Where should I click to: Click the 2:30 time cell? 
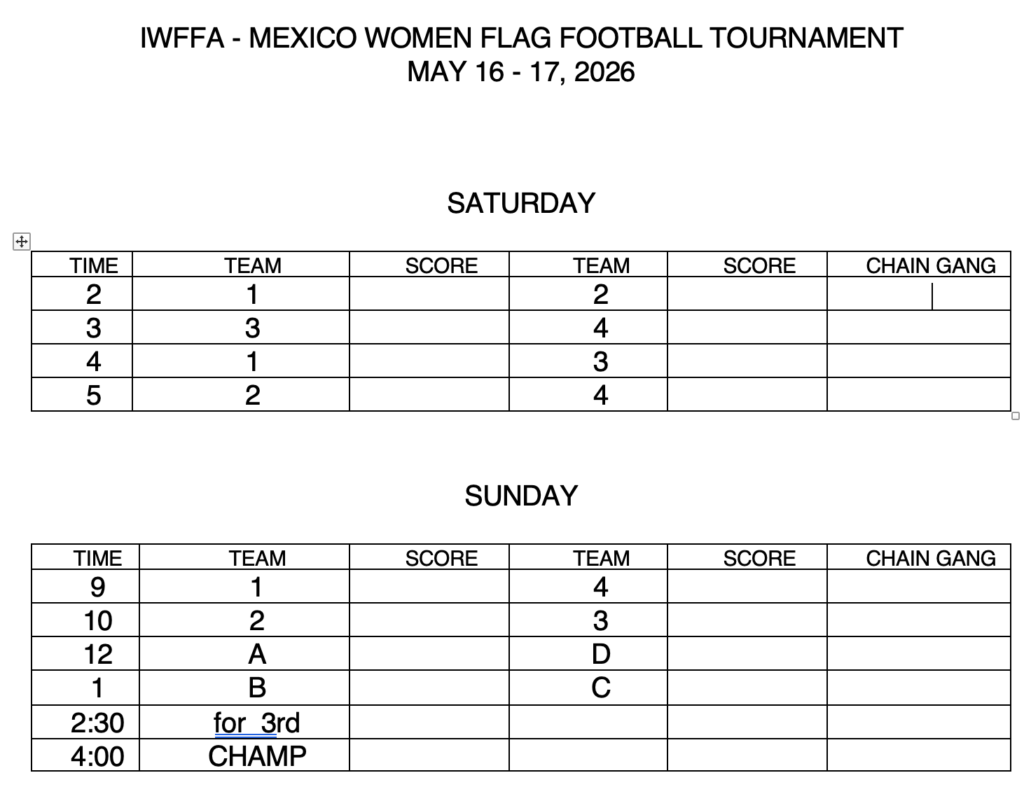tap(86, 722)
